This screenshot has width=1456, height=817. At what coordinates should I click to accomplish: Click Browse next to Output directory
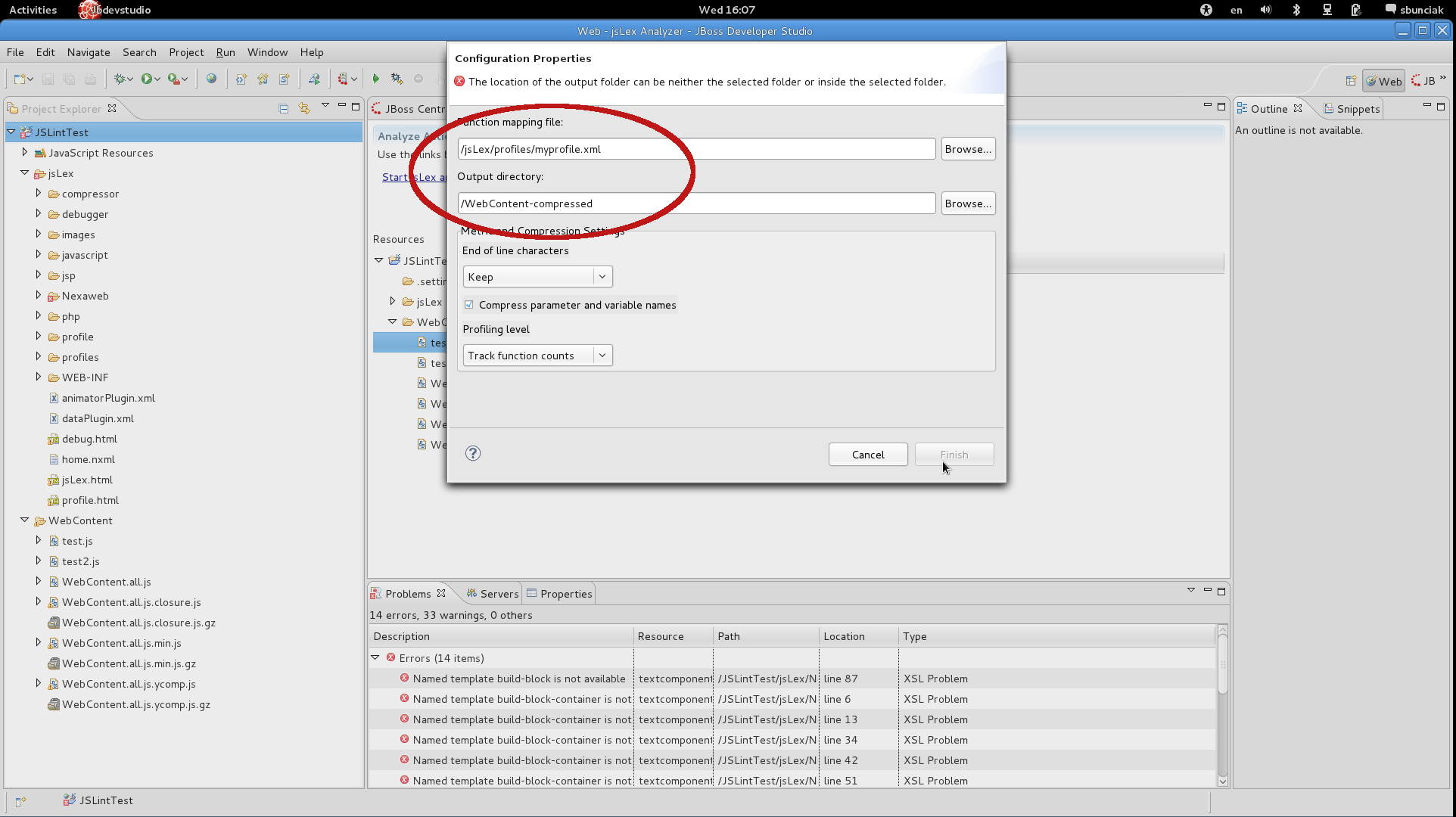click(967, 203)
